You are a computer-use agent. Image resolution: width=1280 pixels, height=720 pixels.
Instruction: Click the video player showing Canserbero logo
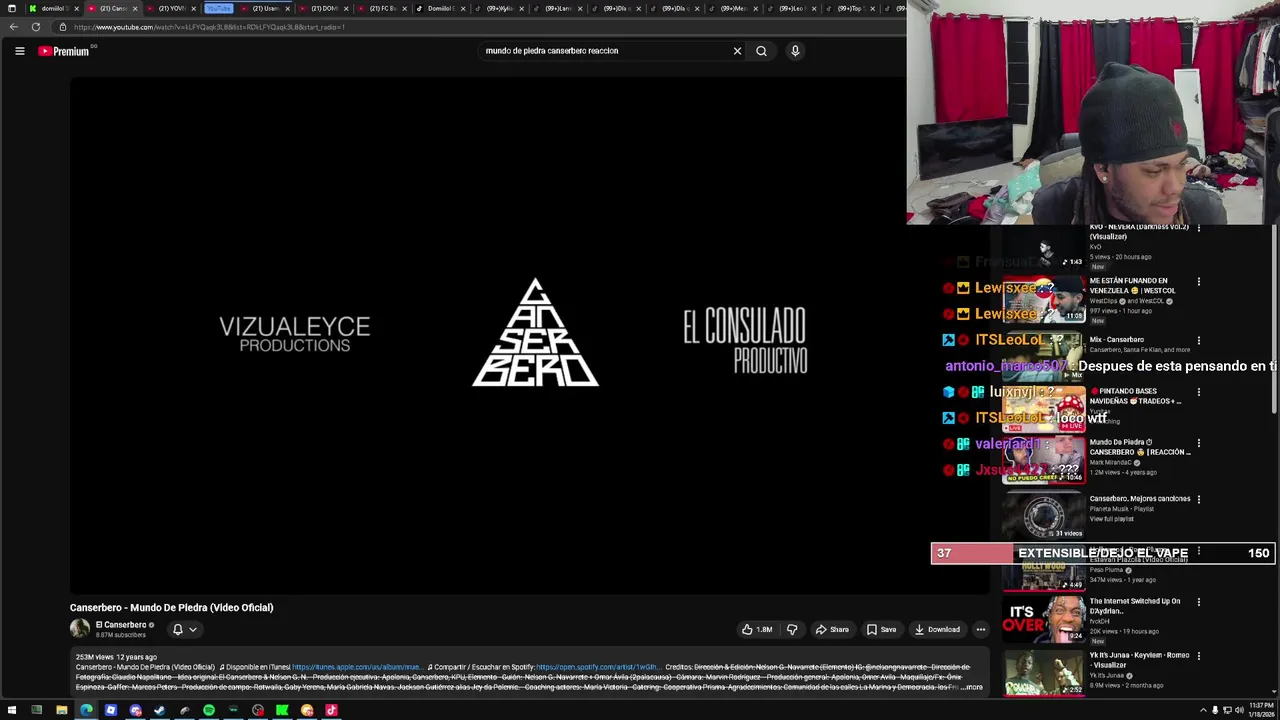tap(530, 335)
